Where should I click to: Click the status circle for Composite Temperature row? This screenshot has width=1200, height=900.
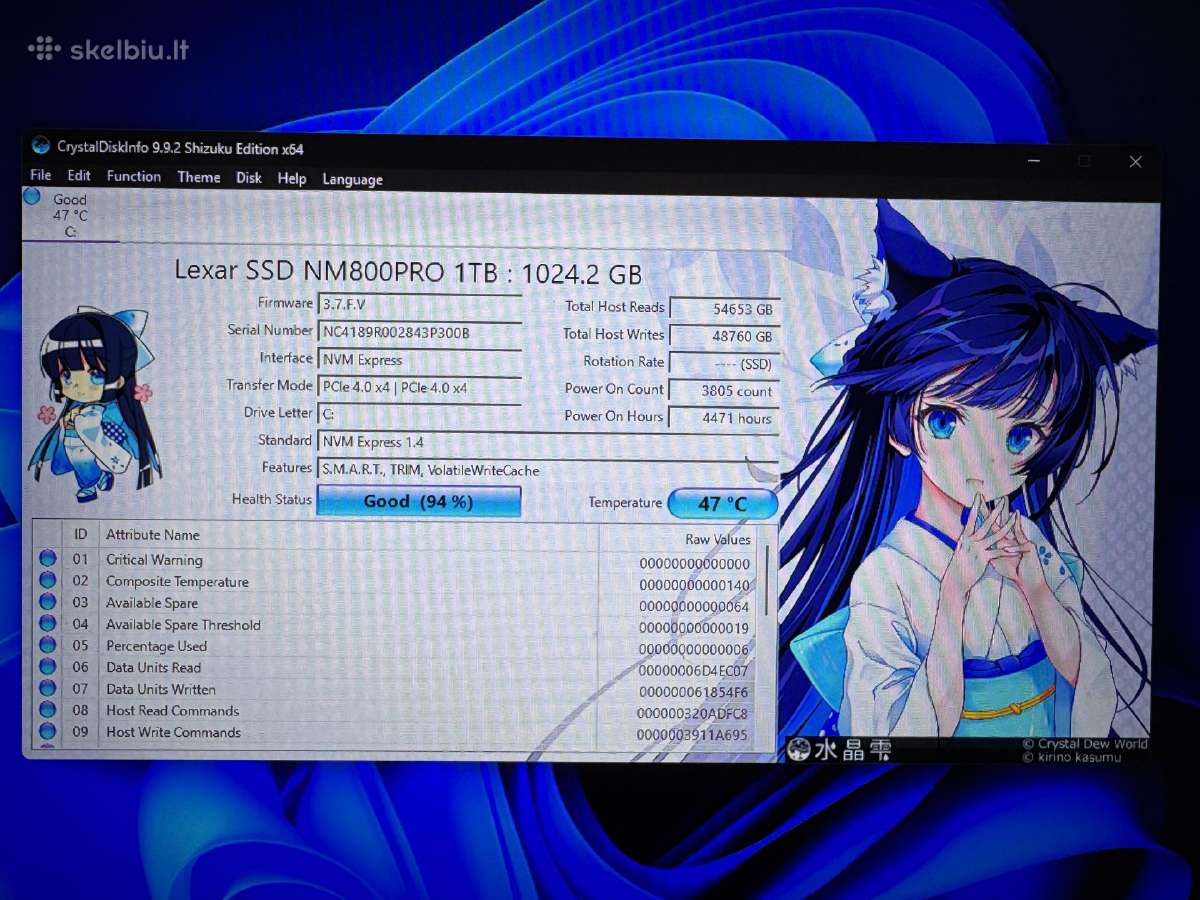[47, 580]
